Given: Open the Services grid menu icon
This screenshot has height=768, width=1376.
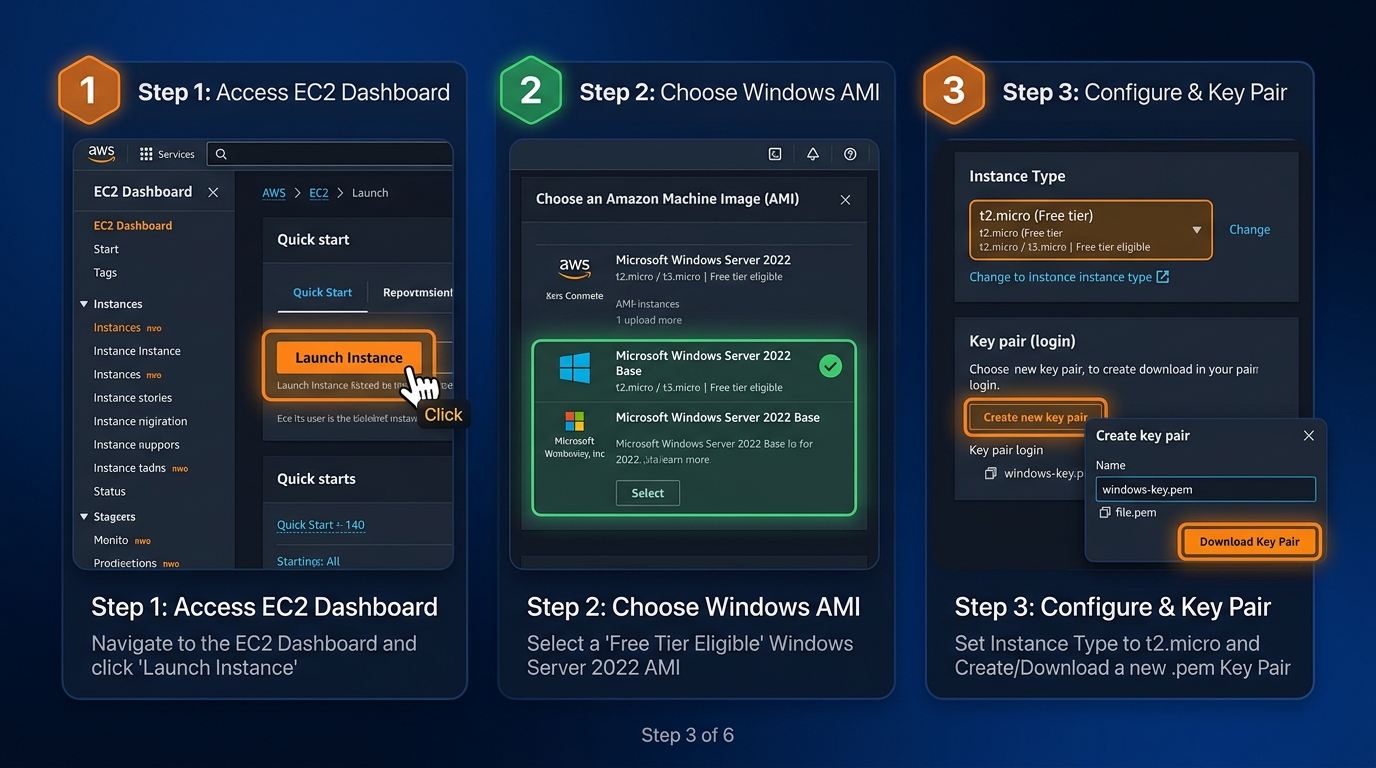Looking at the screenshot, I should coord(146,154).
